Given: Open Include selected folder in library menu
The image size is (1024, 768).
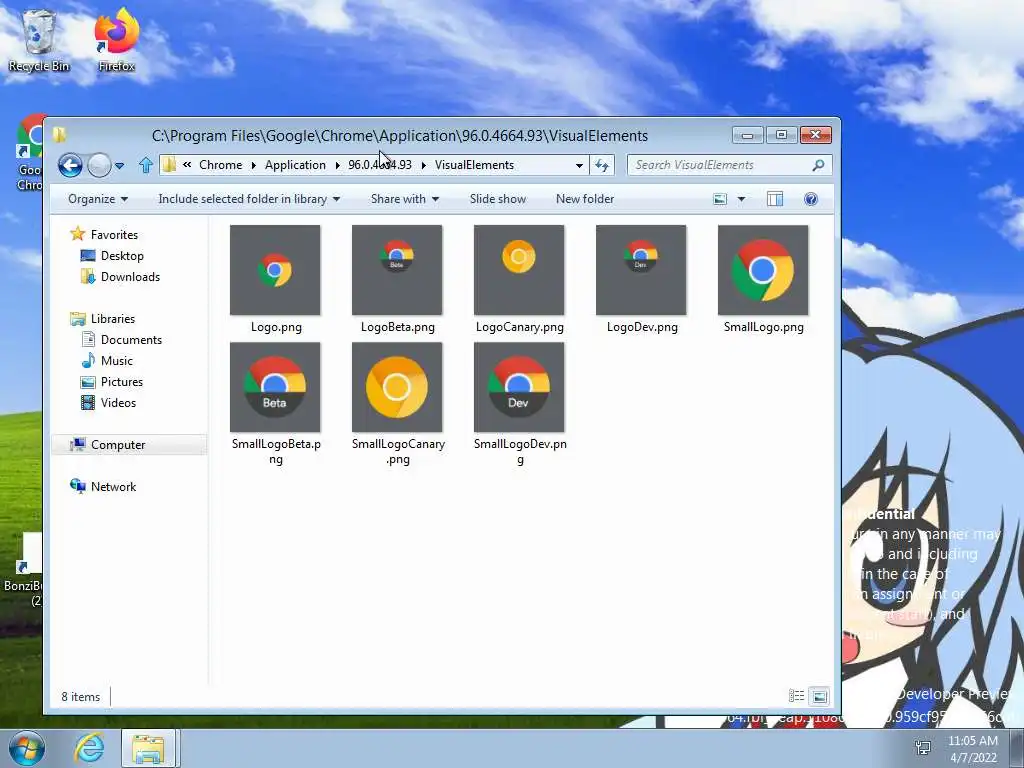Looking at the screenshot, I should point(249,199).
